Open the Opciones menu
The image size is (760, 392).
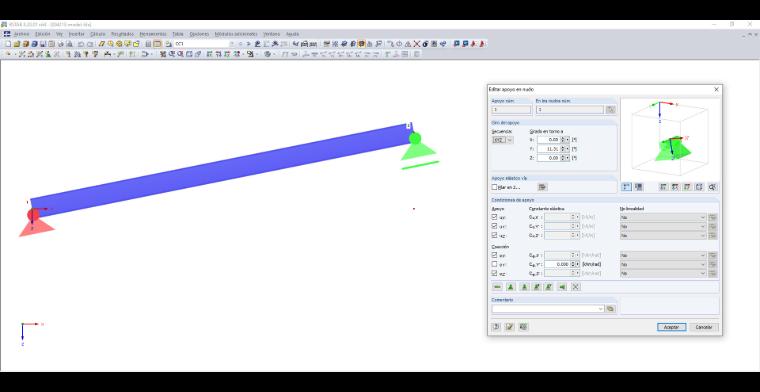[x=199, y=34]
